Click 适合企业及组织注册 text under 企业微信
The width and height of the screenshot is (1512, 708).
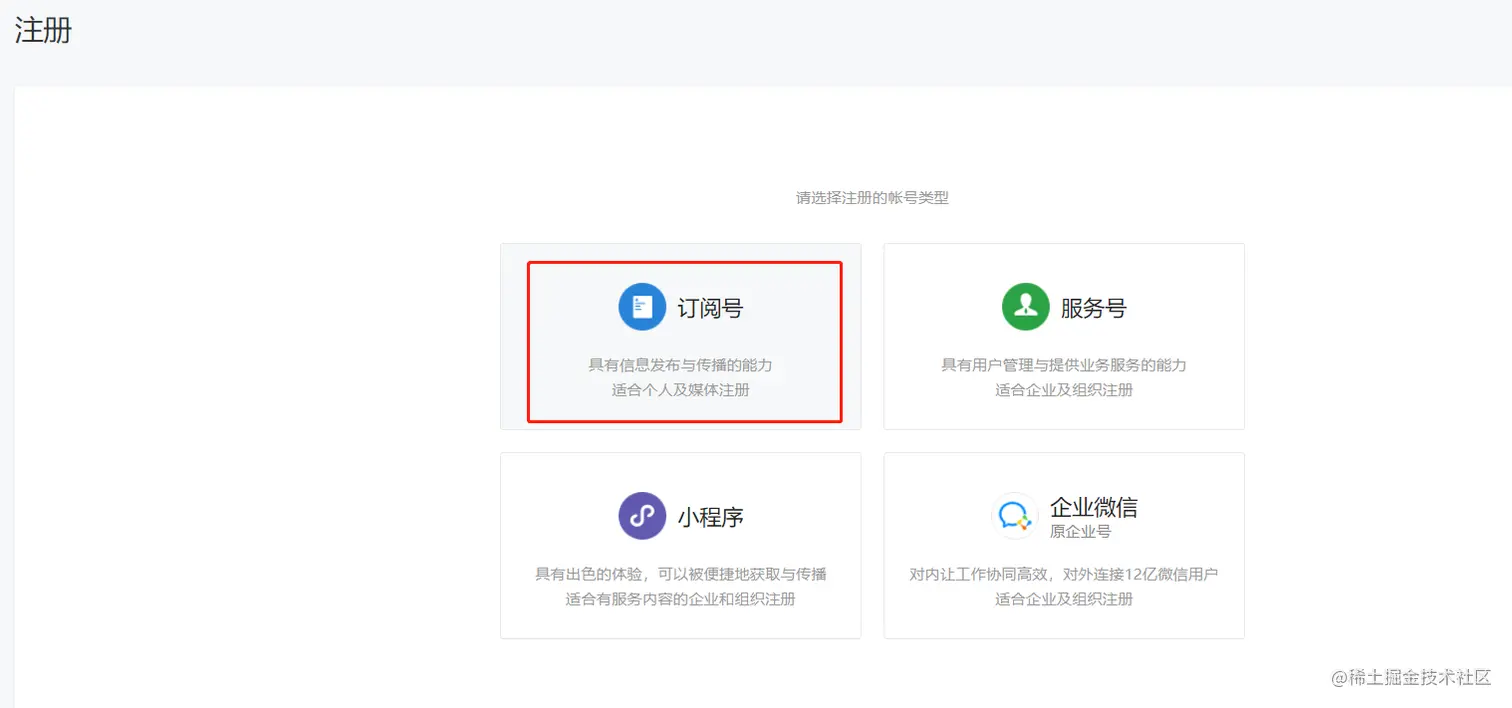[1064, 599]
